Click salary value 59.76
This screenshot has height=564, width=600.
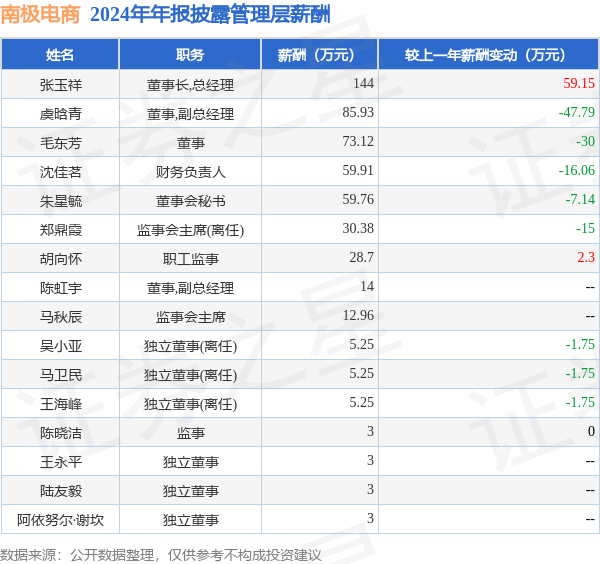(358, 199)
